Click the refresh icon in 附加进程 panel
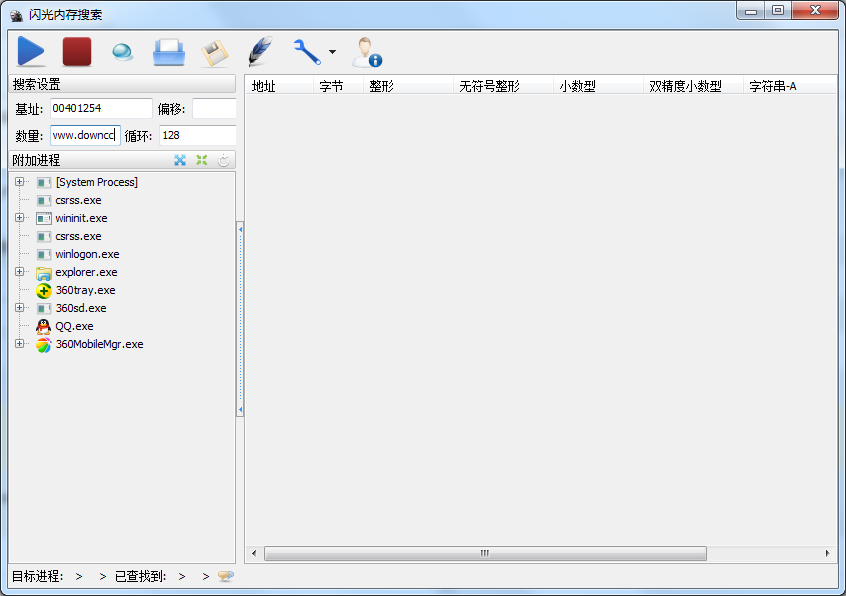Viewport: 846px width, 596px height. coord(224,160)
